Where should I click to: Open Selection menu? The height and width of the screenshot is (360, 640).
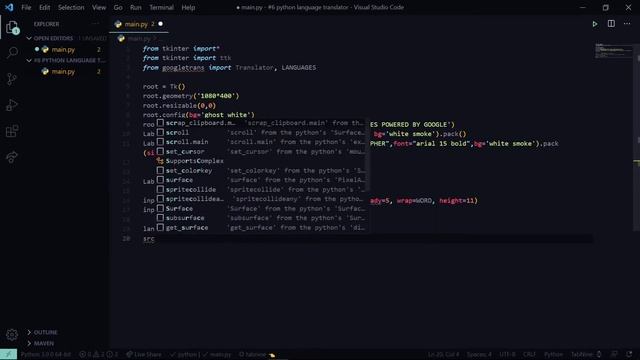[71, 7]
